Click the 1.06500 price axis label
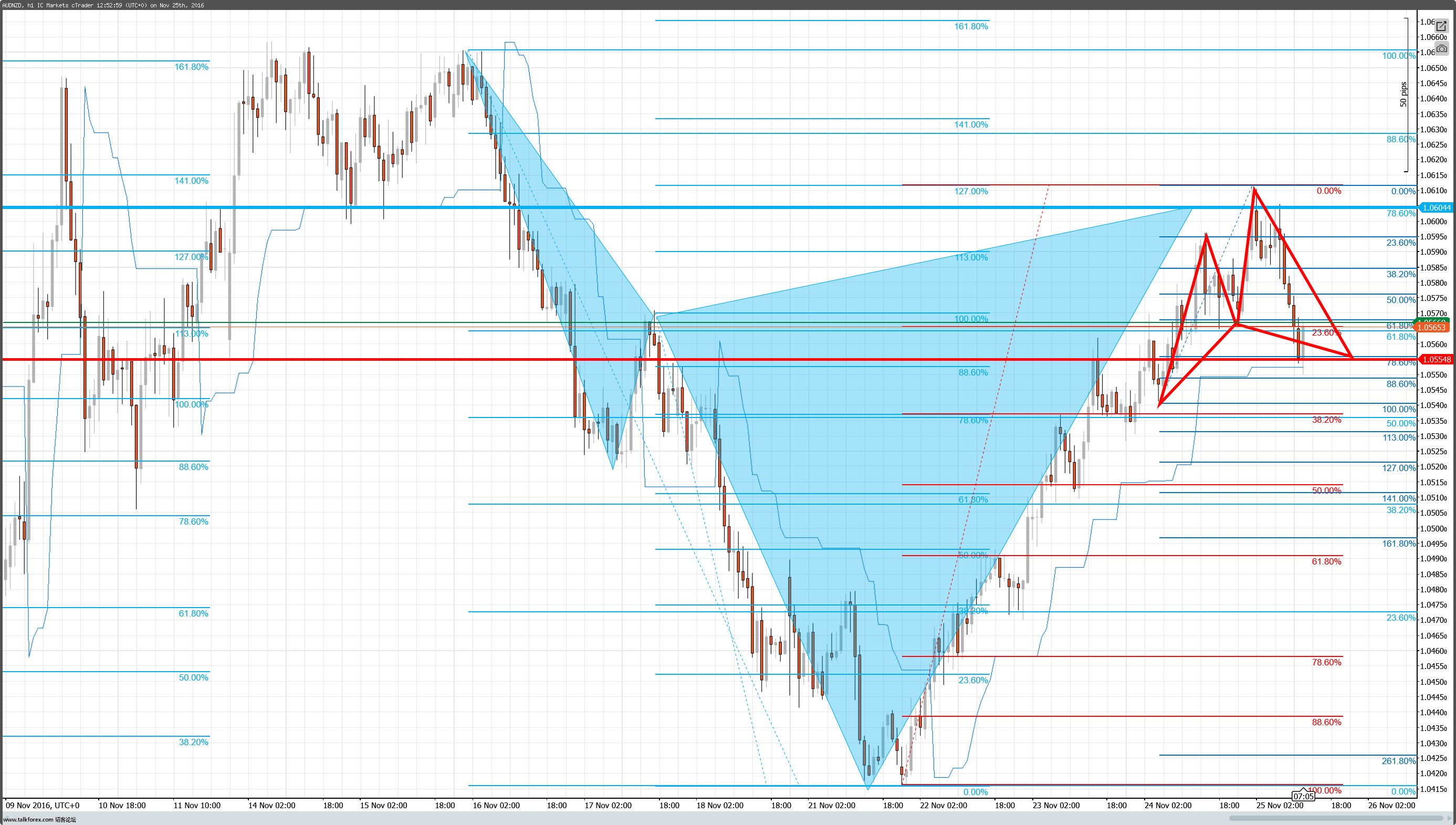 pyautogui.click(x=1433, y=68)
